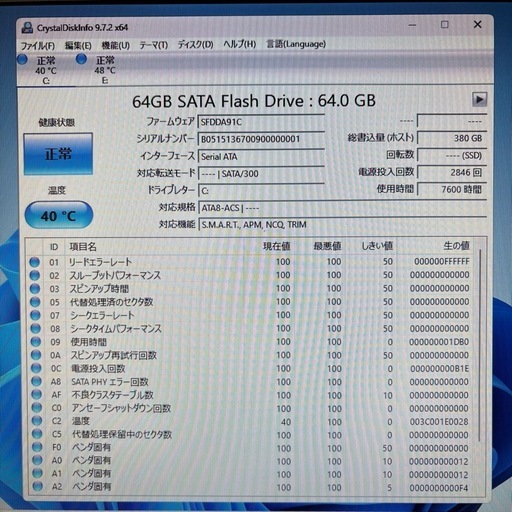512x512 pixels.
Task: Click the status icon for SATA PHY エラー回数
Action: [x=36, y=382]
